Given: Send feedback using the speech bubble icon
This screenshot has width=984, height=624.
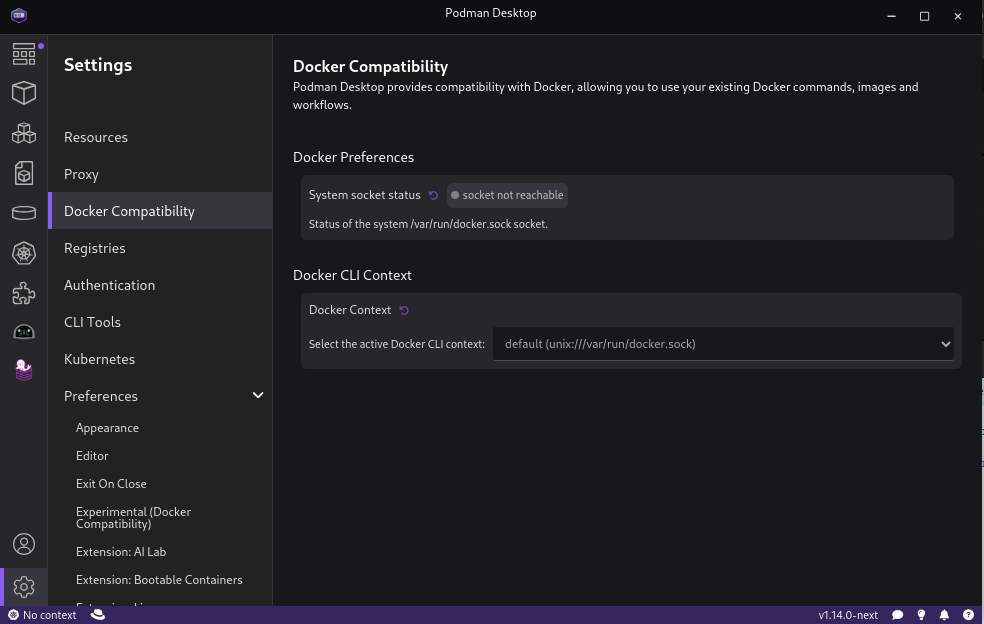Looking at the screenshot, I should (x=897, y=614).
